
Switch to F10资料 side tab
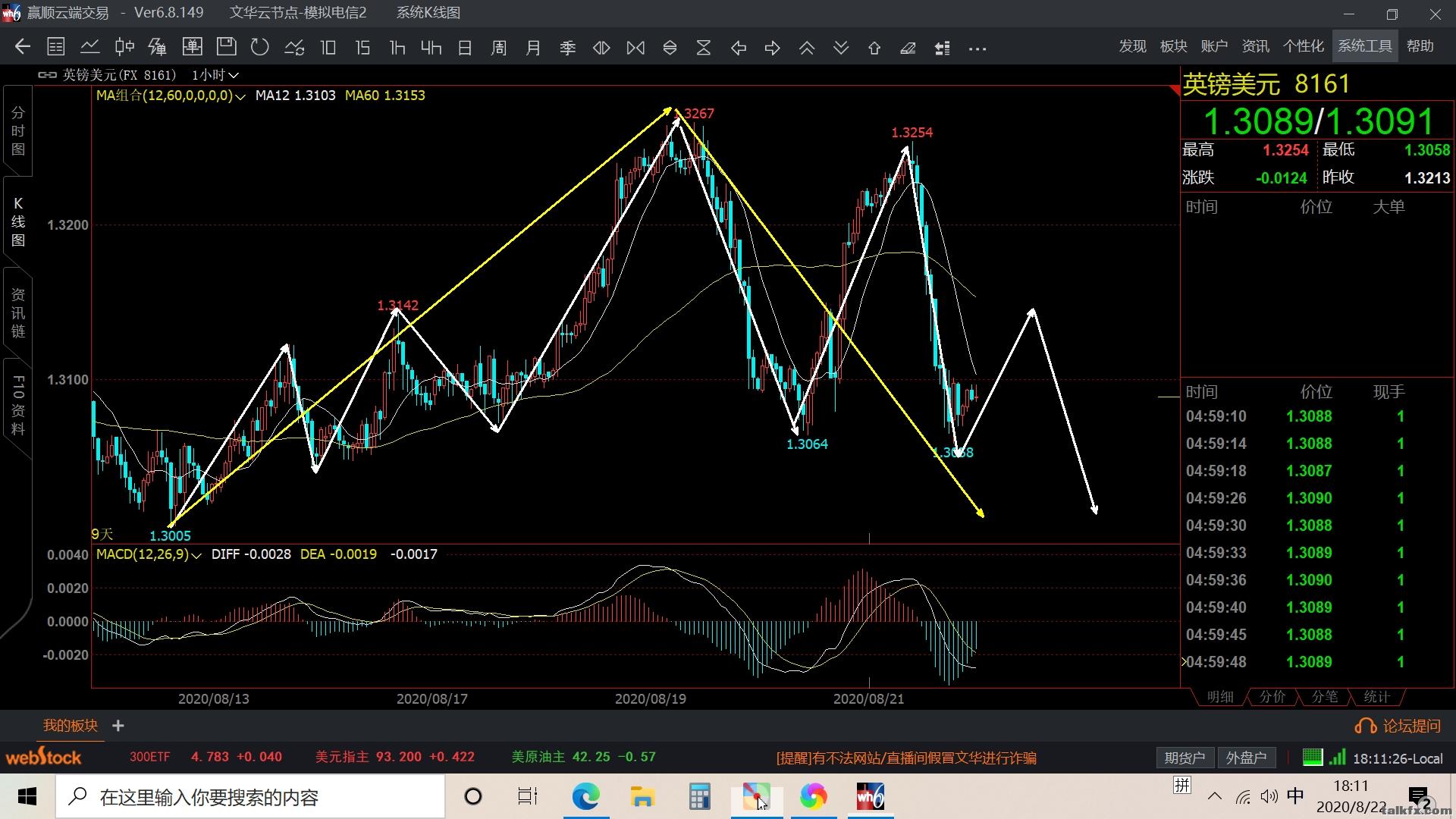(x=18, y=404)
